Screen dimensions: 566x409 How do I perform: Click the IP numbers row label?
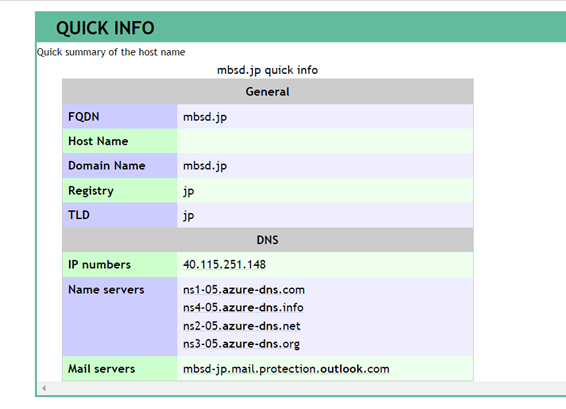(99, 265)
